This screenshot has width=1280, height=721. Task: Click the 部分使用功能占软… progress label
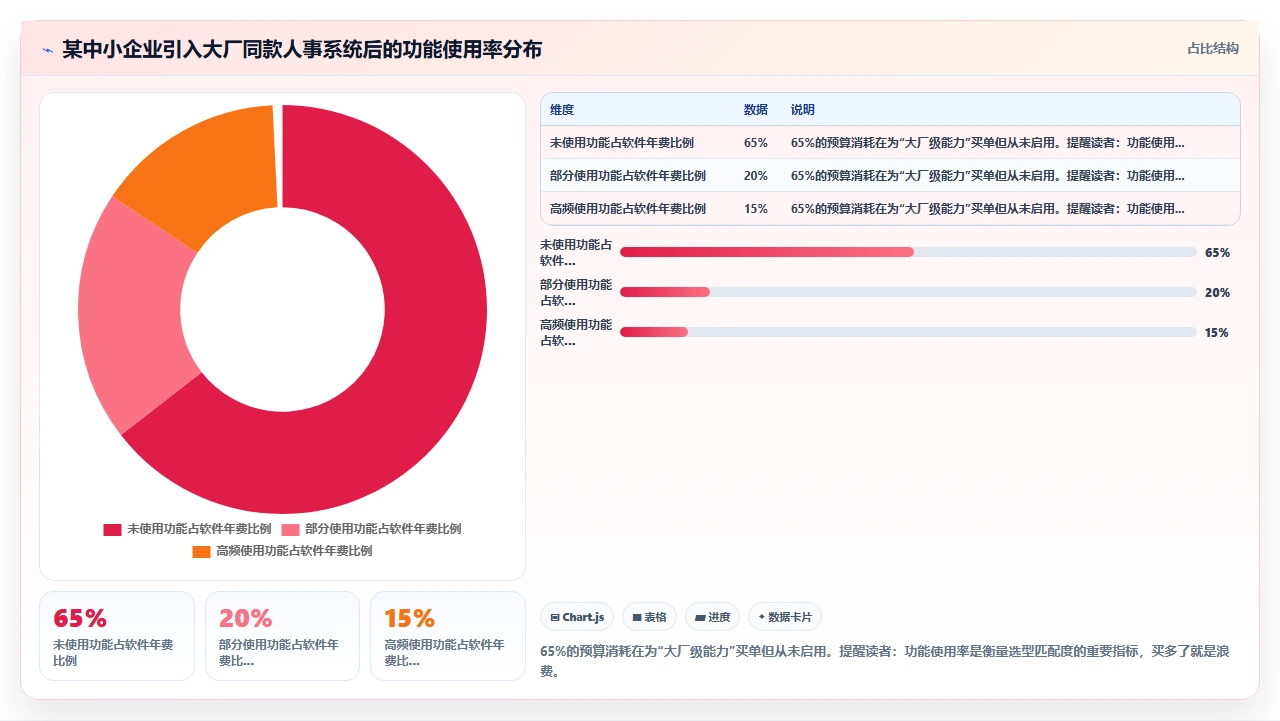(576, 292)
